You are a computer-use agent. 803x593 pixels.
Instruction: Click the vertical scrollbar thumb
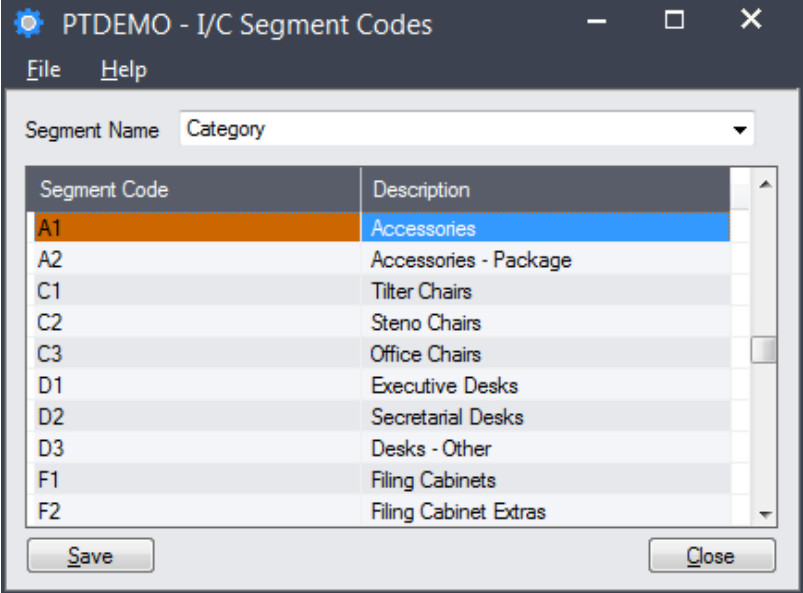tap(764, 350)
